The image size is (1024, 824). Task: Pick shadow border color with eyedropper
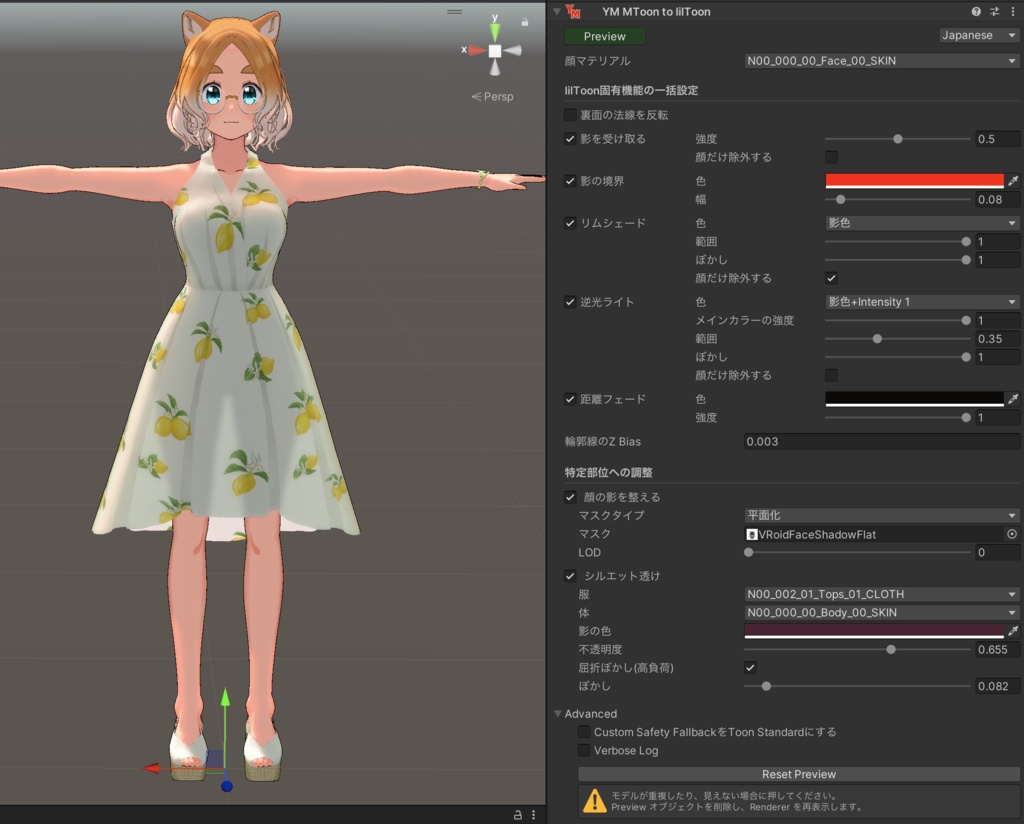(1013, 181)
